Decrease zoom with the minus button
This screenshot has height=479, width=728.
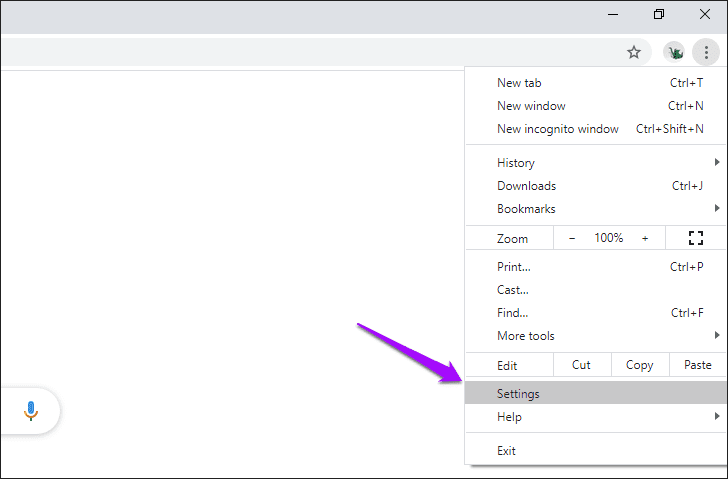point(572,238)
